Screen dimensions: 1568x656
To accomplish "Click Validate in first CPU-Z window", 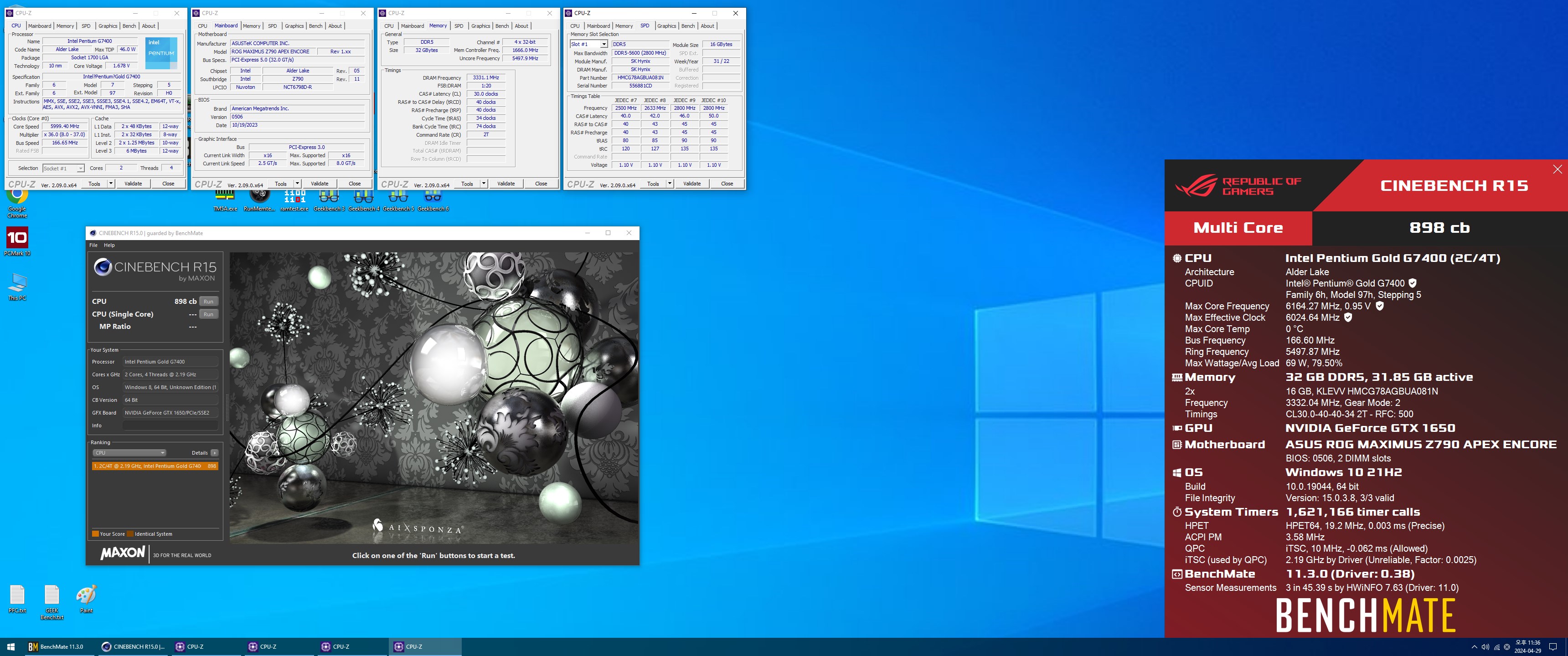I will point(133,183).
